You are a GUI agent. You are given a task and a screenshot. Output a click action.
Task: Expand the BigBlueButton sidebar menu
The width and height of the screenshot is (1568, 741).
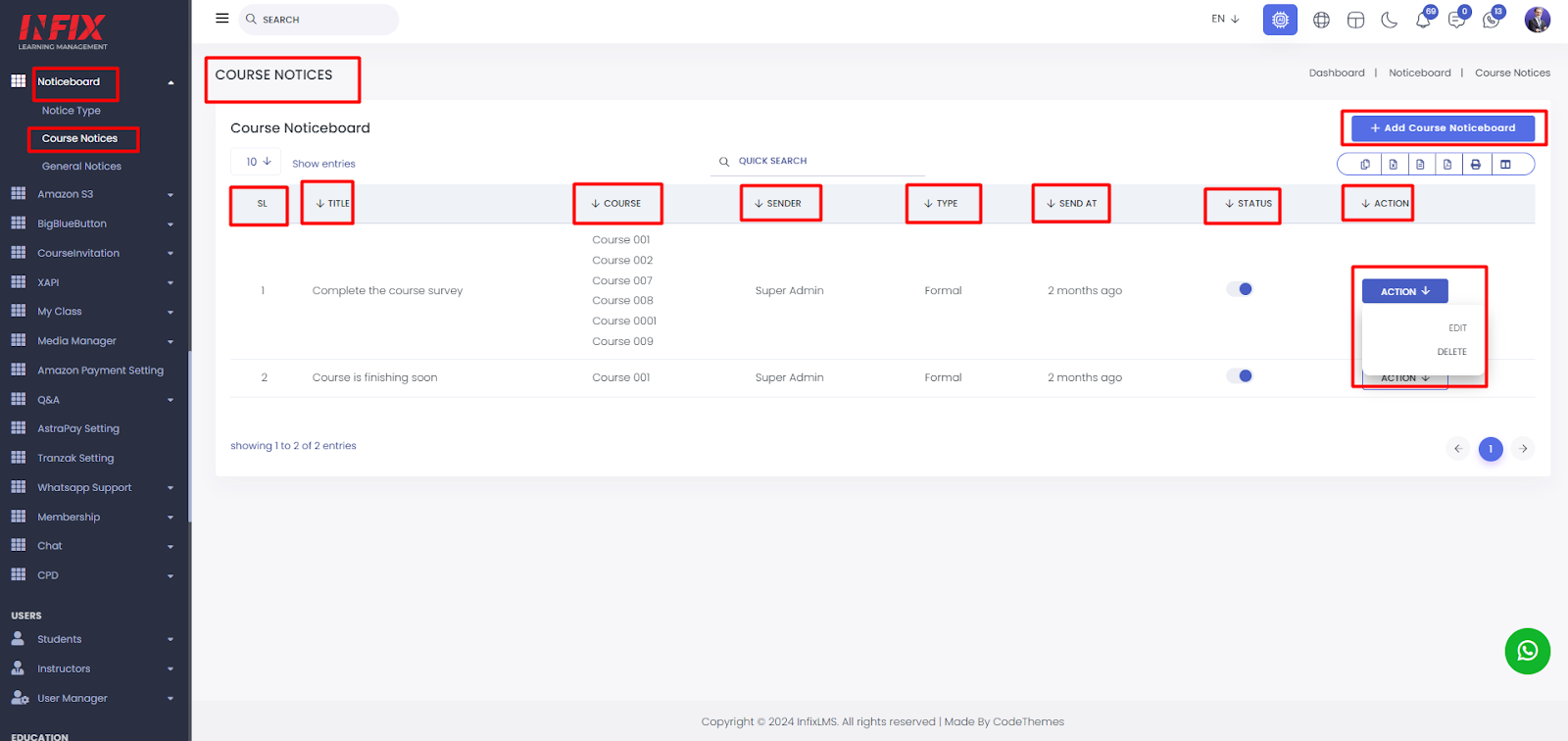tap(171, 224)
